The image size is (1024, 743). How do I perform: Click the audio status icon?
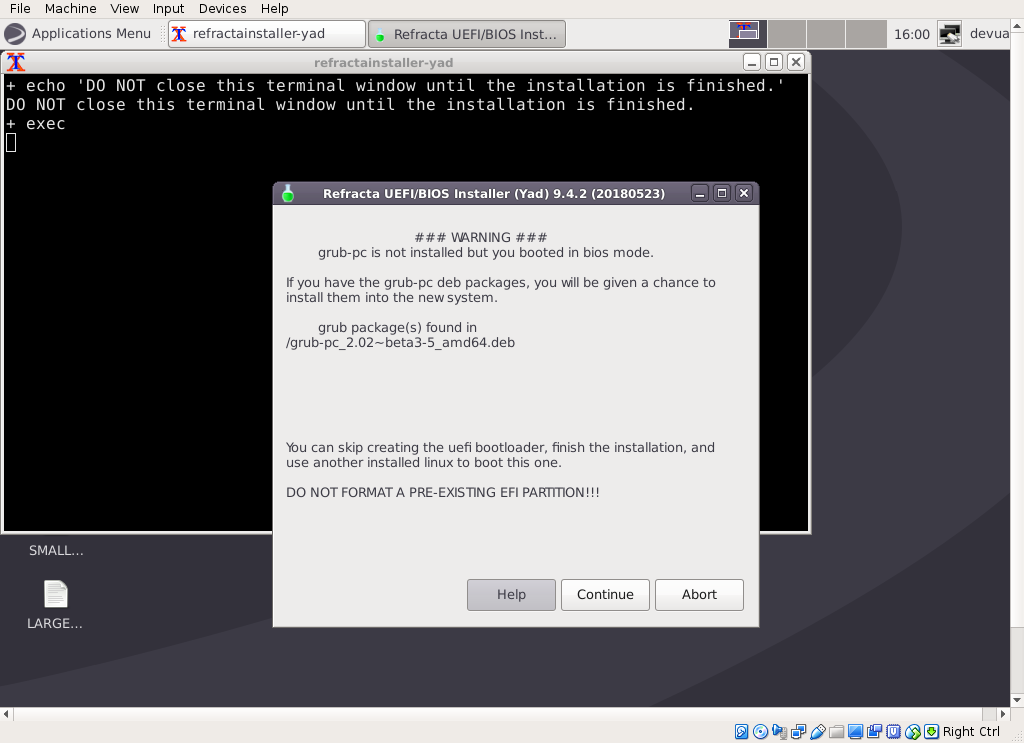pyautogui.click(x=779, y=732)
